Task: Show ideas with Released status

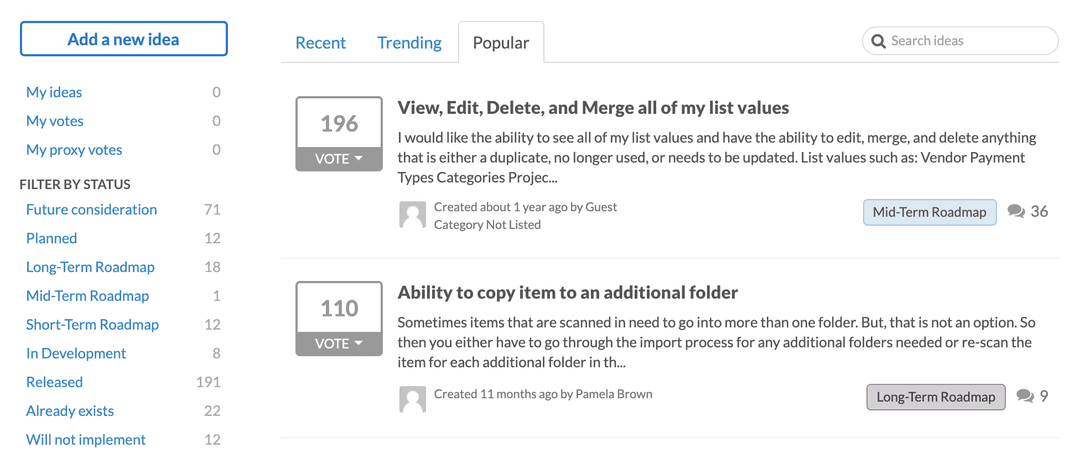Action: click(54, 382)
